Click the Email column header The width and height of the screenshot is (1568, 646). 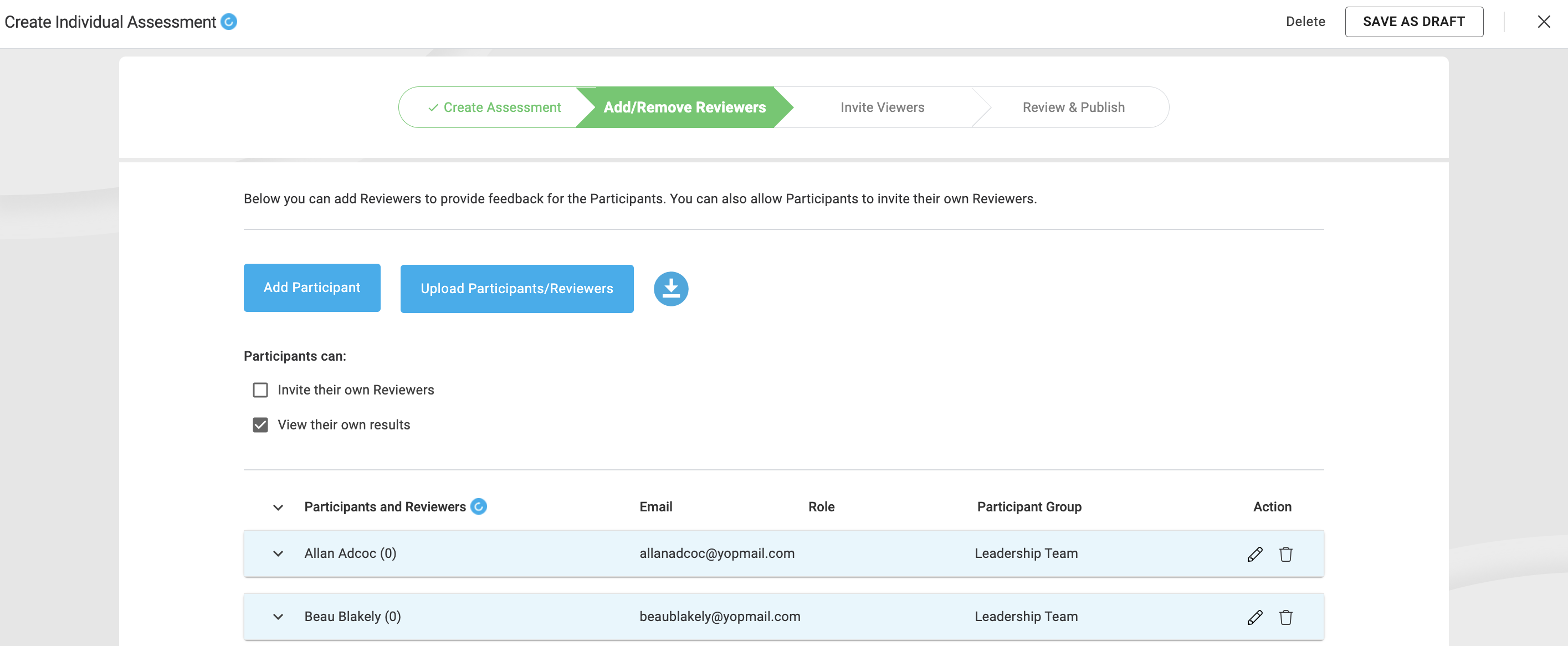655,506
